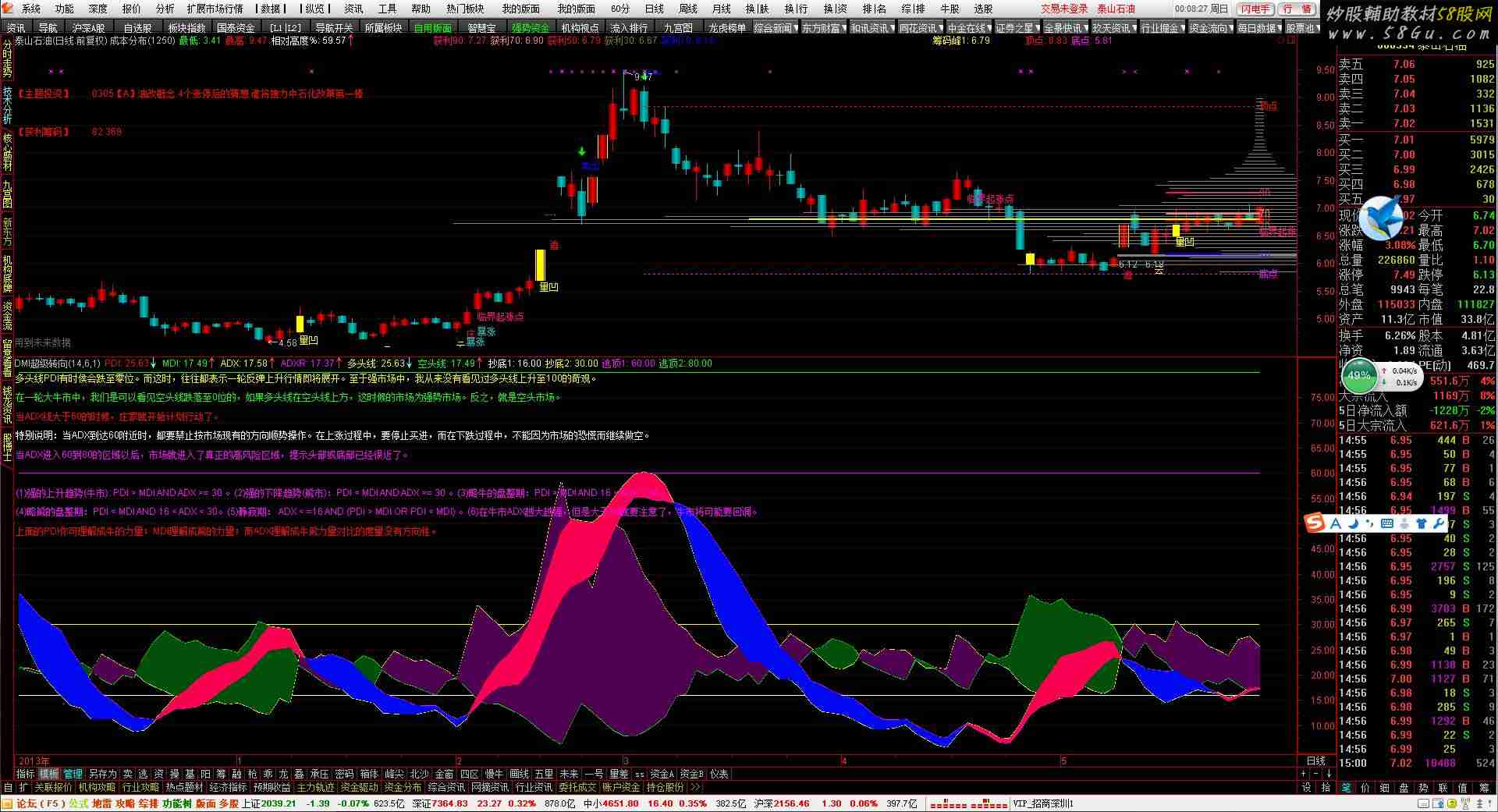Click the wrench settings icon on Sogou toolbar
This screenshot has width=1498, height=812.
pyautogui.click(x=1439, y=523)
